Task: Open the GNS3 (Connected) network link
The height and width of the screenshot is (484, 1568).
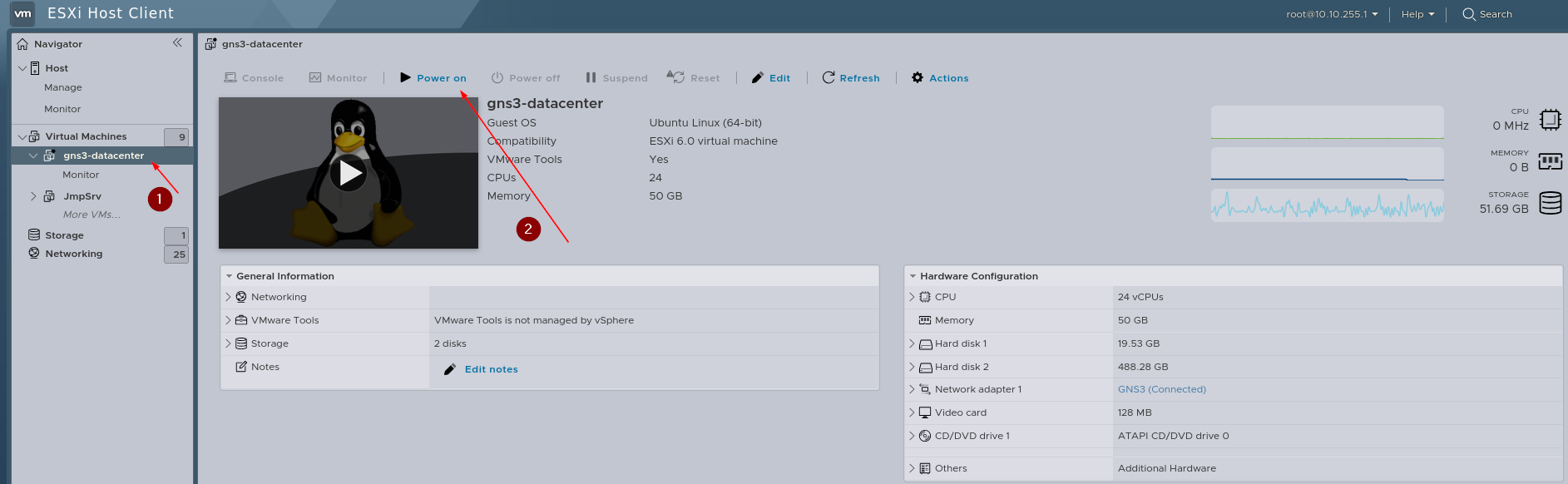Action: [1161, 389]
